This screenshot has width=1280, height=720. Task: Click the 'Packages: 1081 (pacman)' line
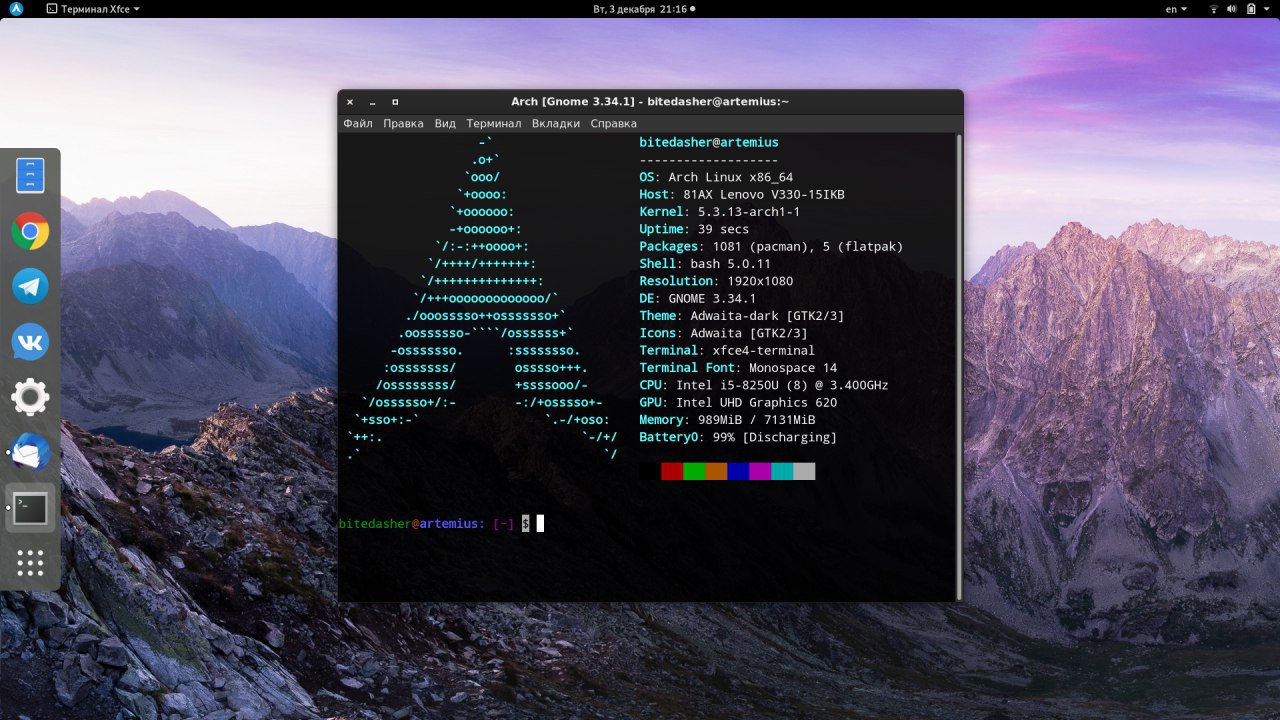(771, 246)
